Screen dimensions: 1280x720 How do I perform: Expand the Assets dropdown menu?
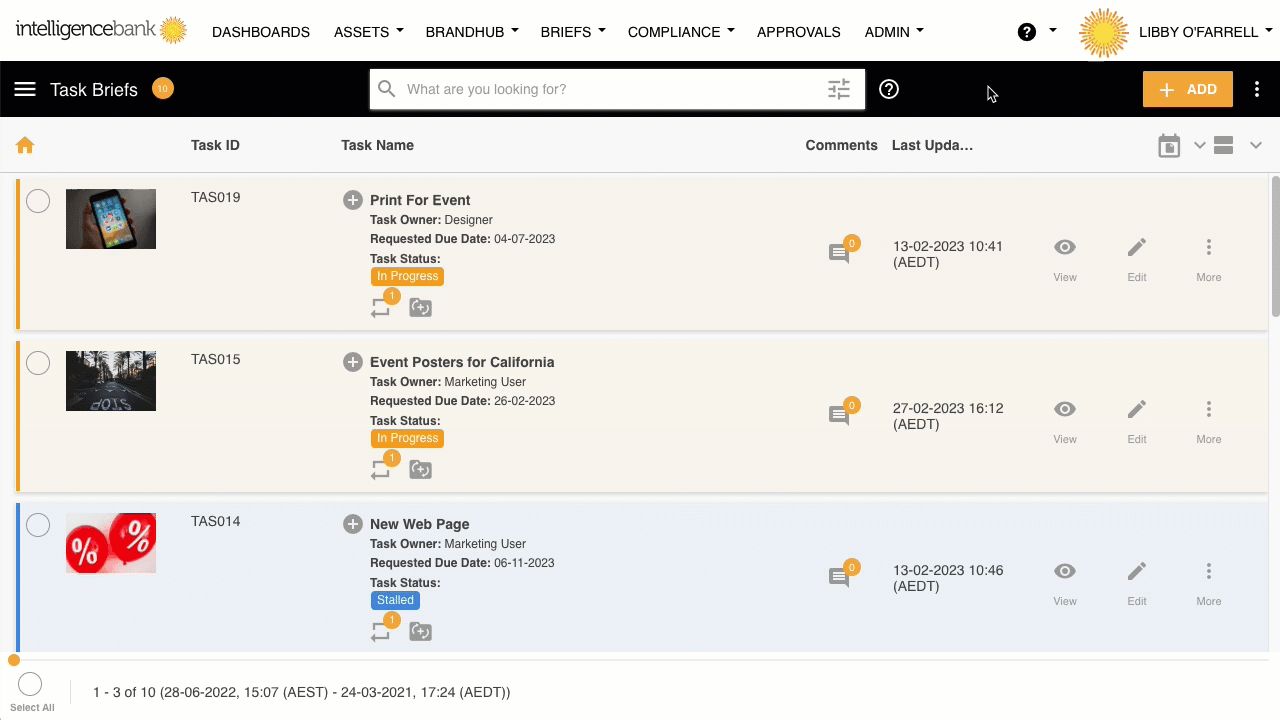[368, 32]
